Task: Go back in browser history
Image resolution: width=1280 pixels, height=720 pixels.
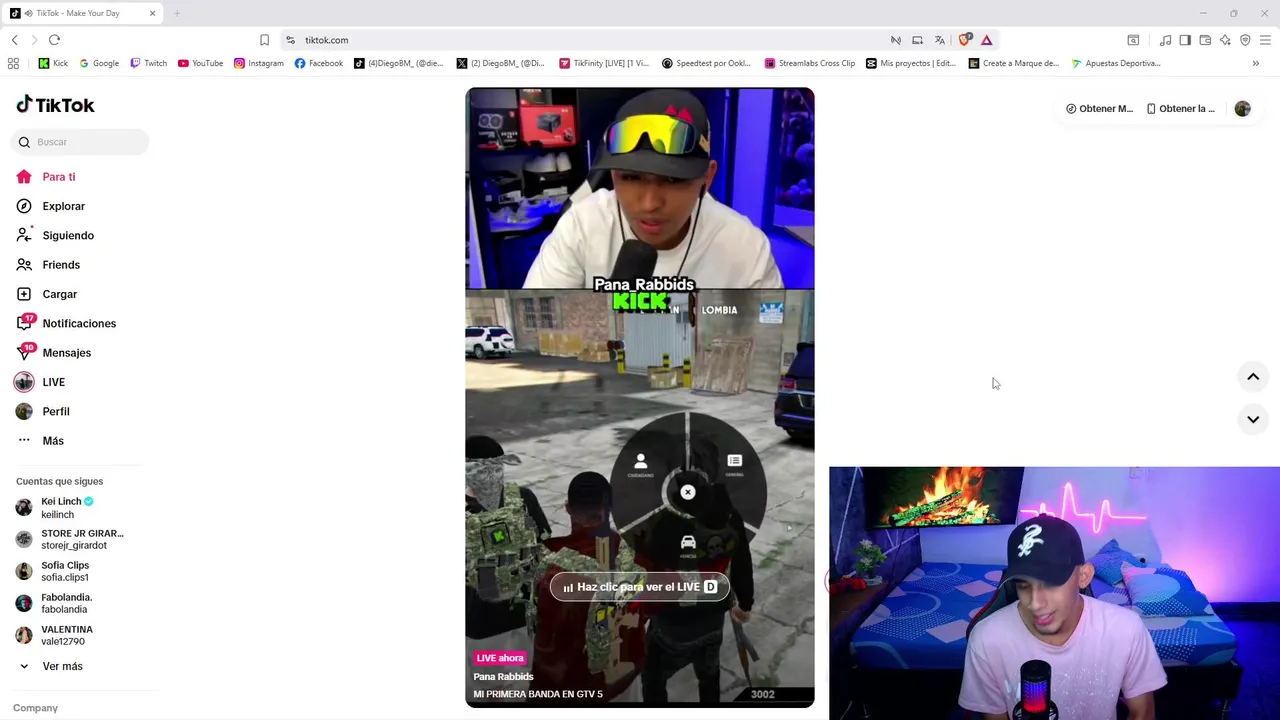Action: tap(14, 40)
